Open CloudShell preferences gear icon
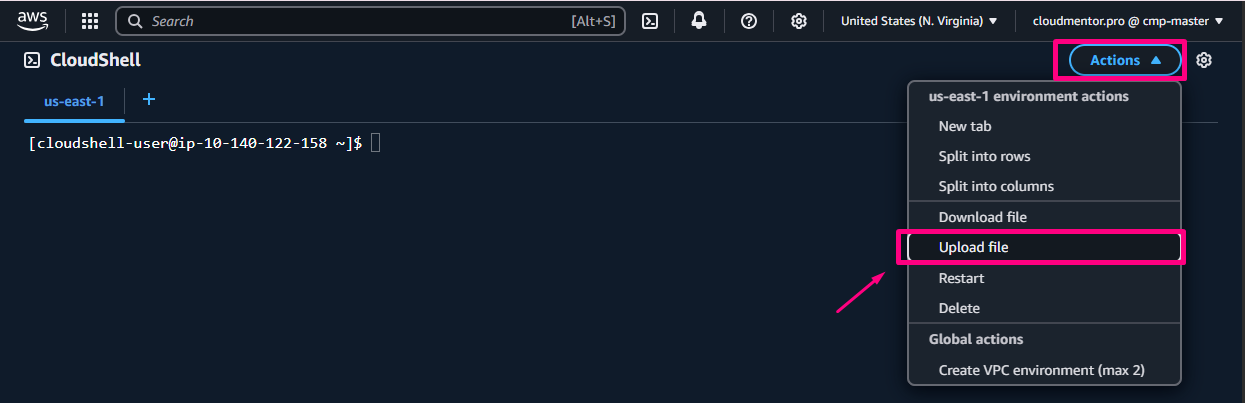This screenshot has height=403, width=1245. point(1204,60)
